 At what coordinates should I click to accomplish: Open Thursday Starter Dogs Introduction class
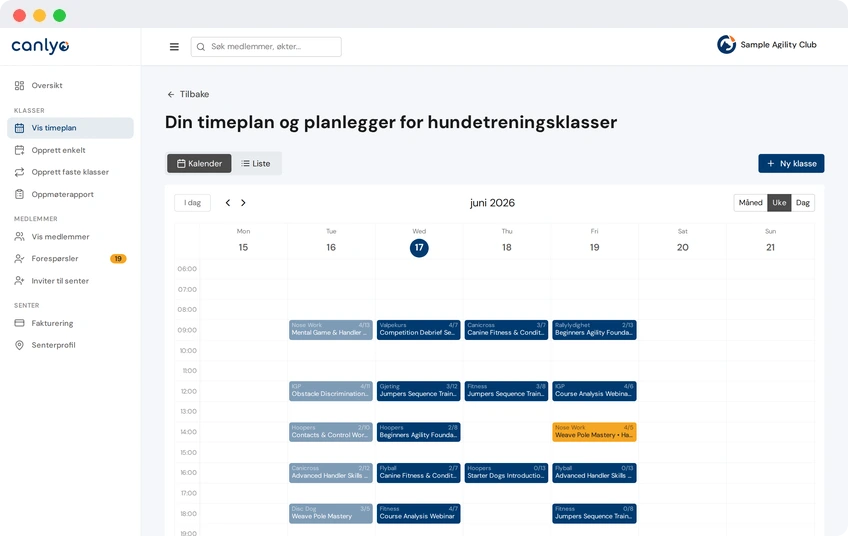(506, 473)
